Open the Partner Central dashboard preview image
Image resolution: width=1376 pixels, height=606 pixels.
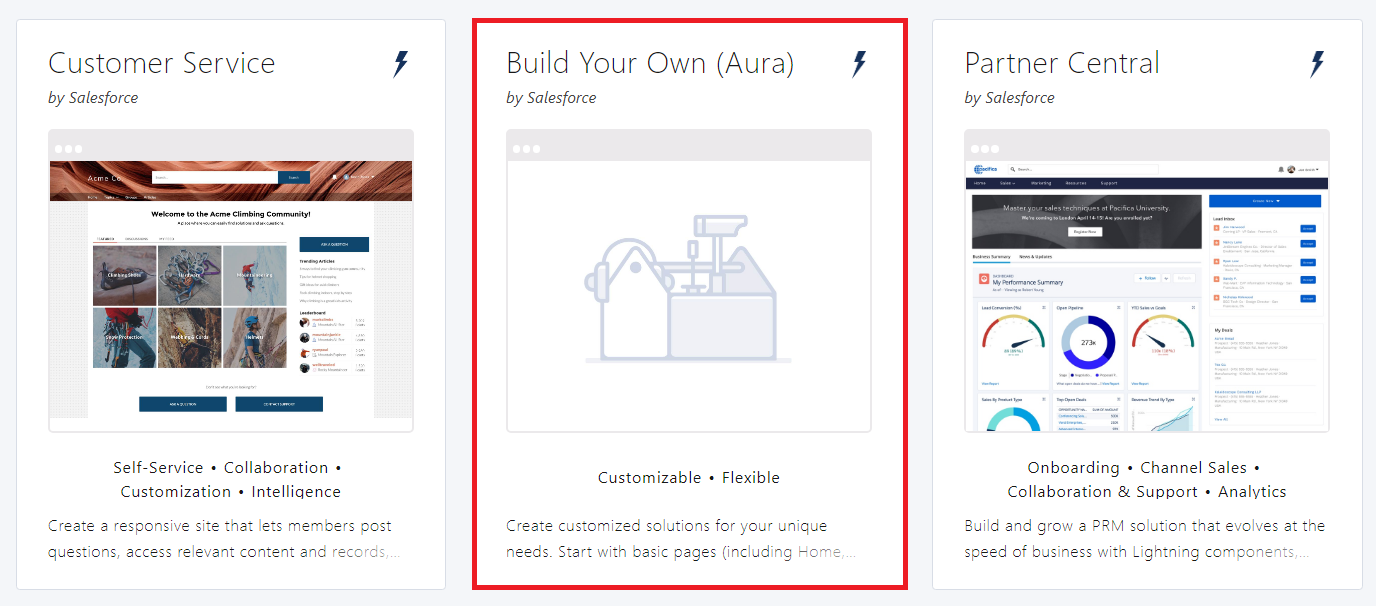[1147, 281]
